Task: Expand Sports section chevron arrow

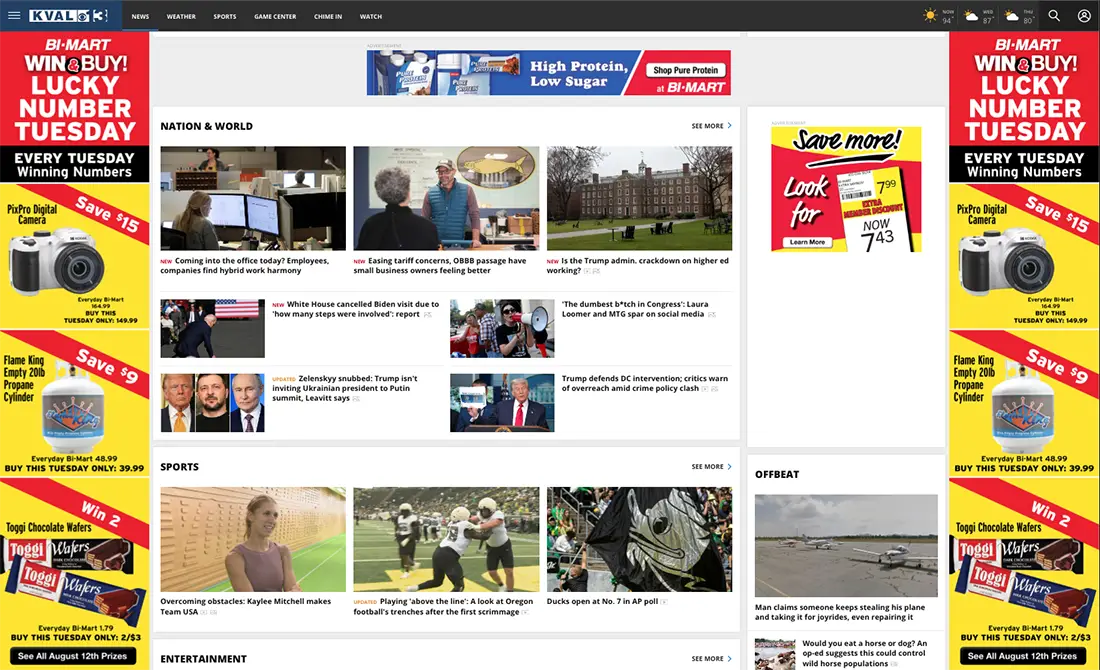Action: (730, 466)
